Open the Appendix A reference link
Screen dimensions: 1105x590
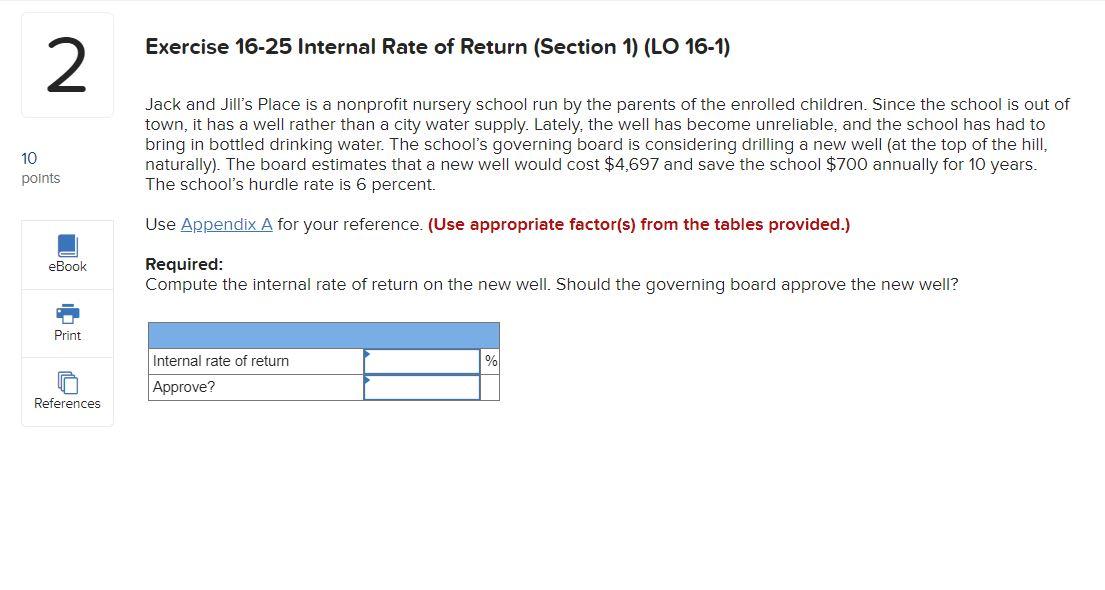point(225,224)
